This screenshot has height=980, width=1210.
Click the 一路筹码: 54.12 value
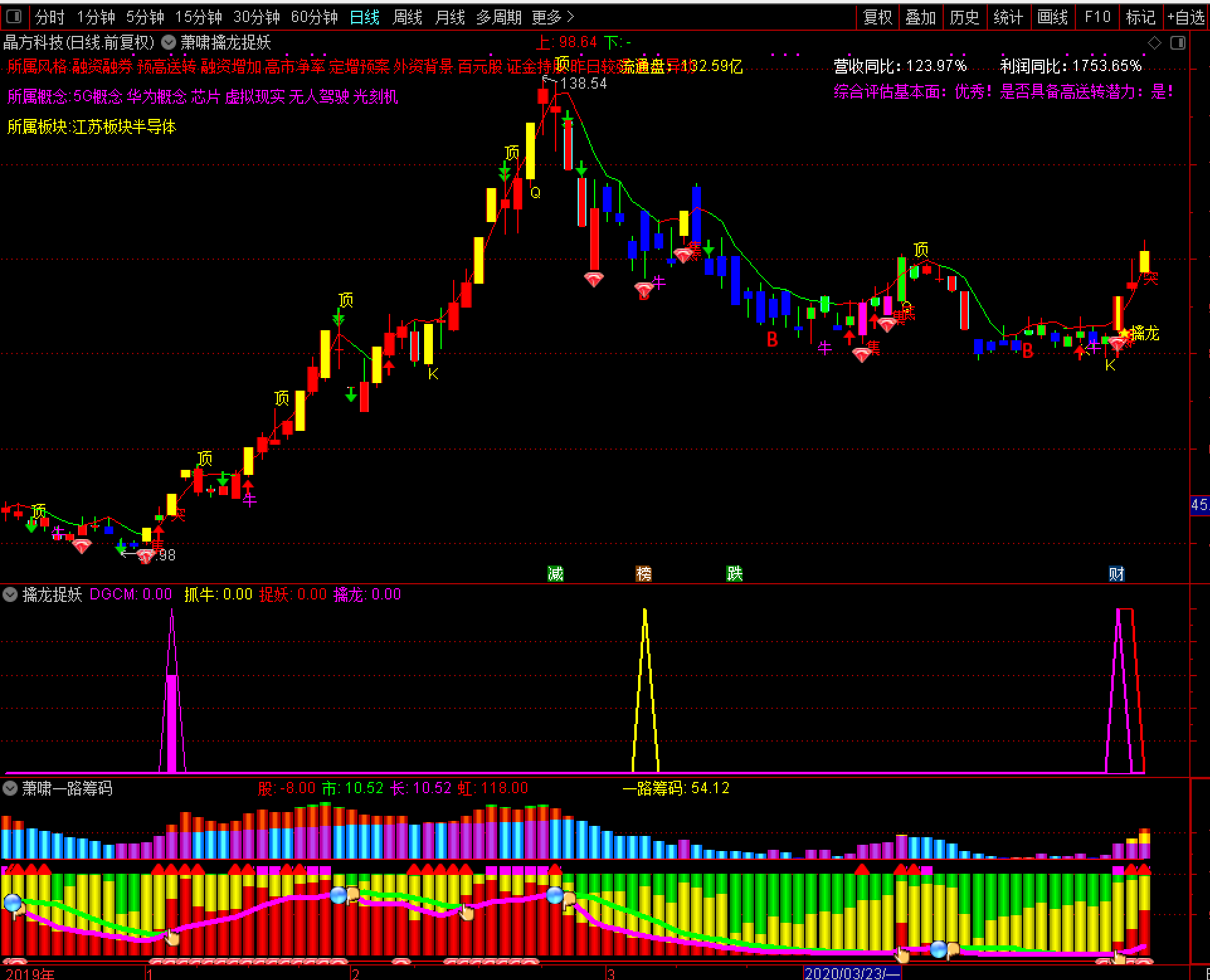[676, 788]
